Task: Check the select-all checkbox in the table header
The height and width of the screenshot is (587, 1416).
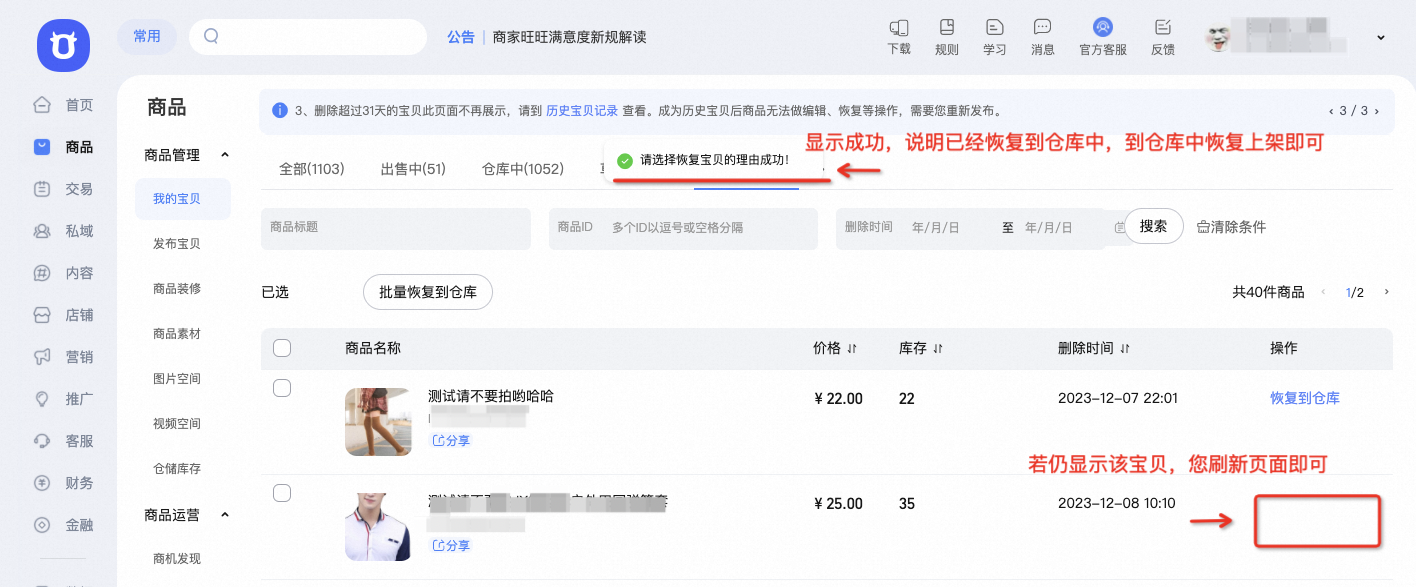Action: click(x=282, y=347)
